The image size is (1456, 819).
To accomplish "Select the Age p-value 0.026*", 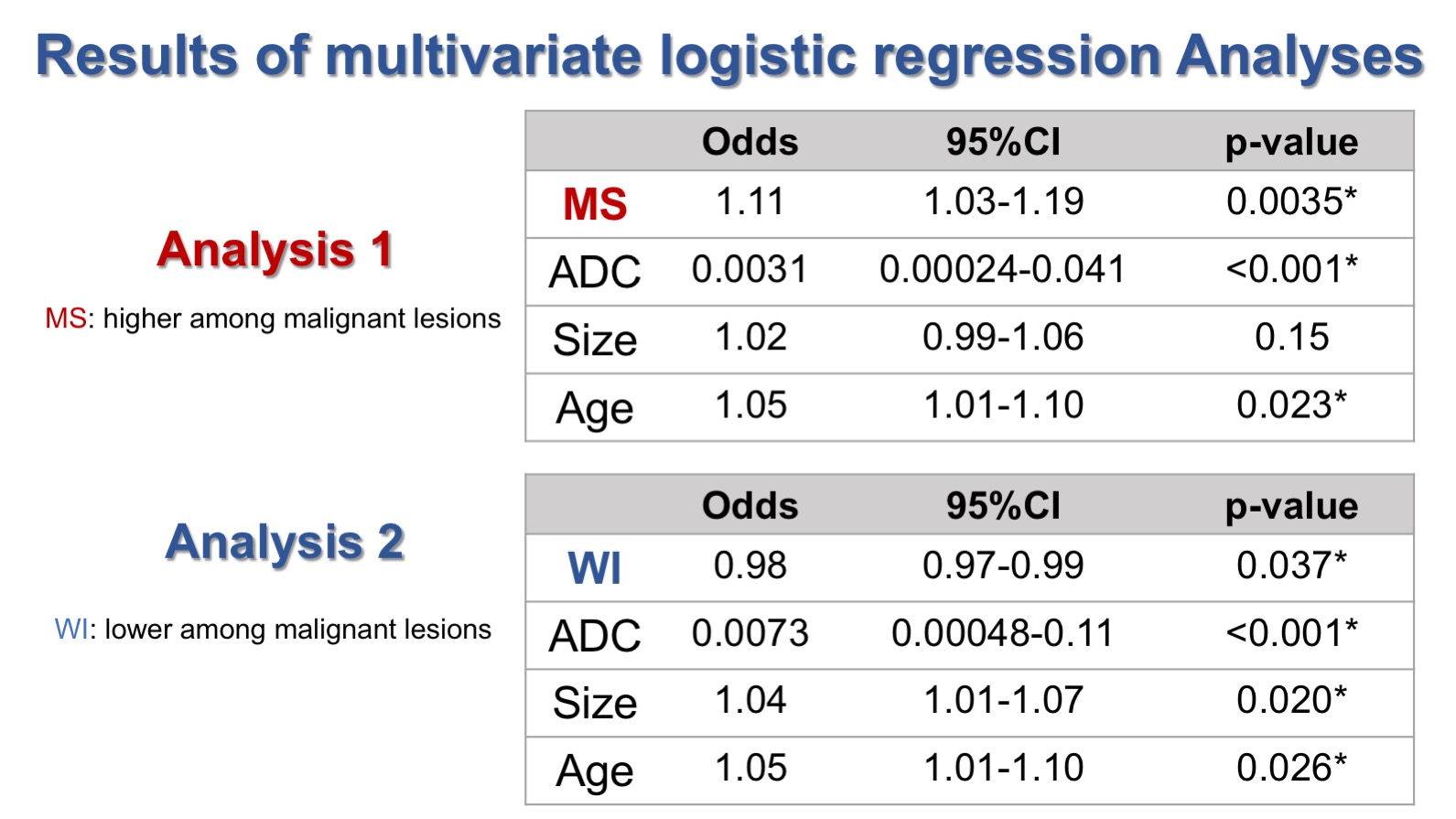I will 1291,769.
